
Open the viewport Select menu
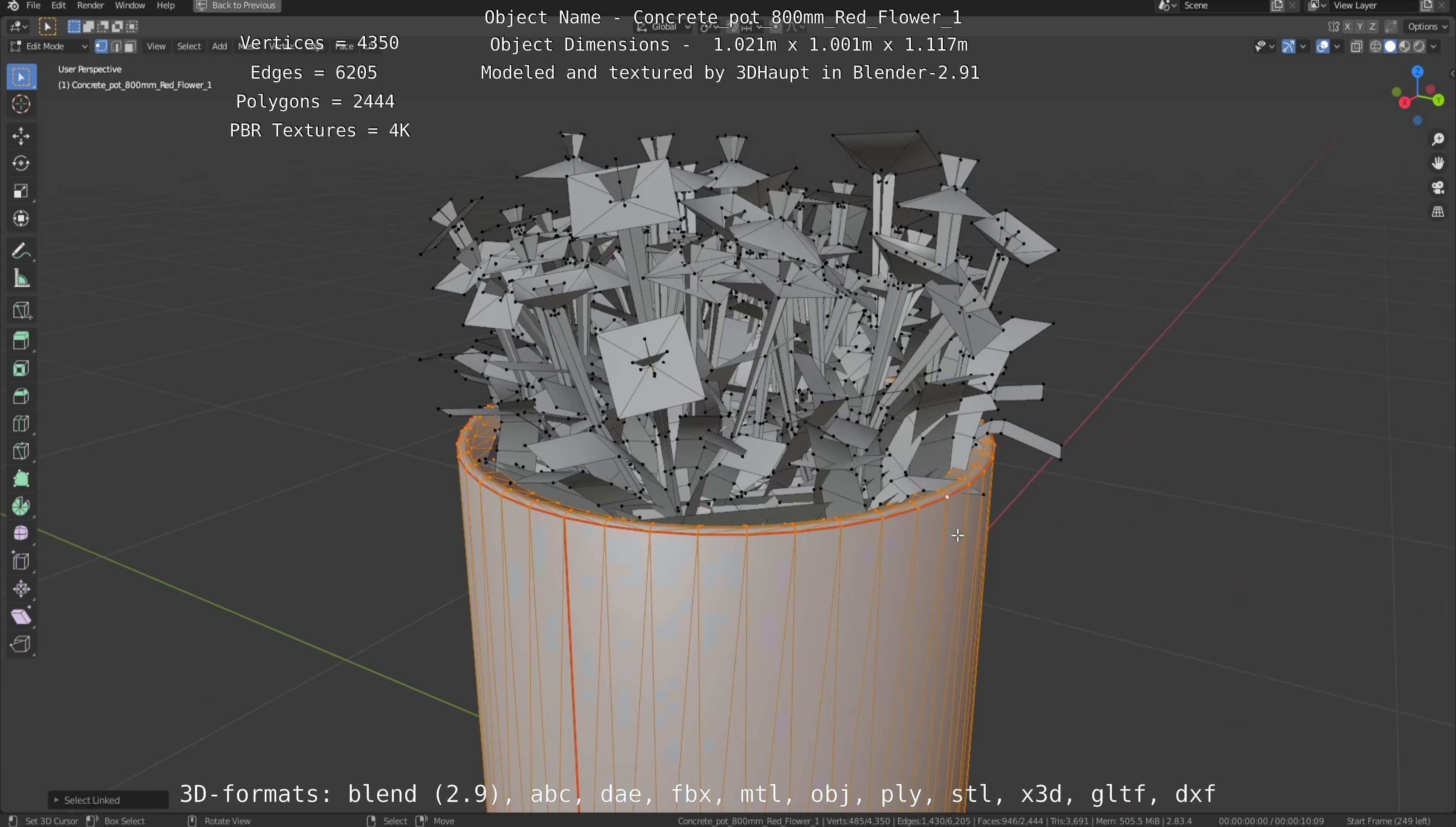tap(189, 47)
